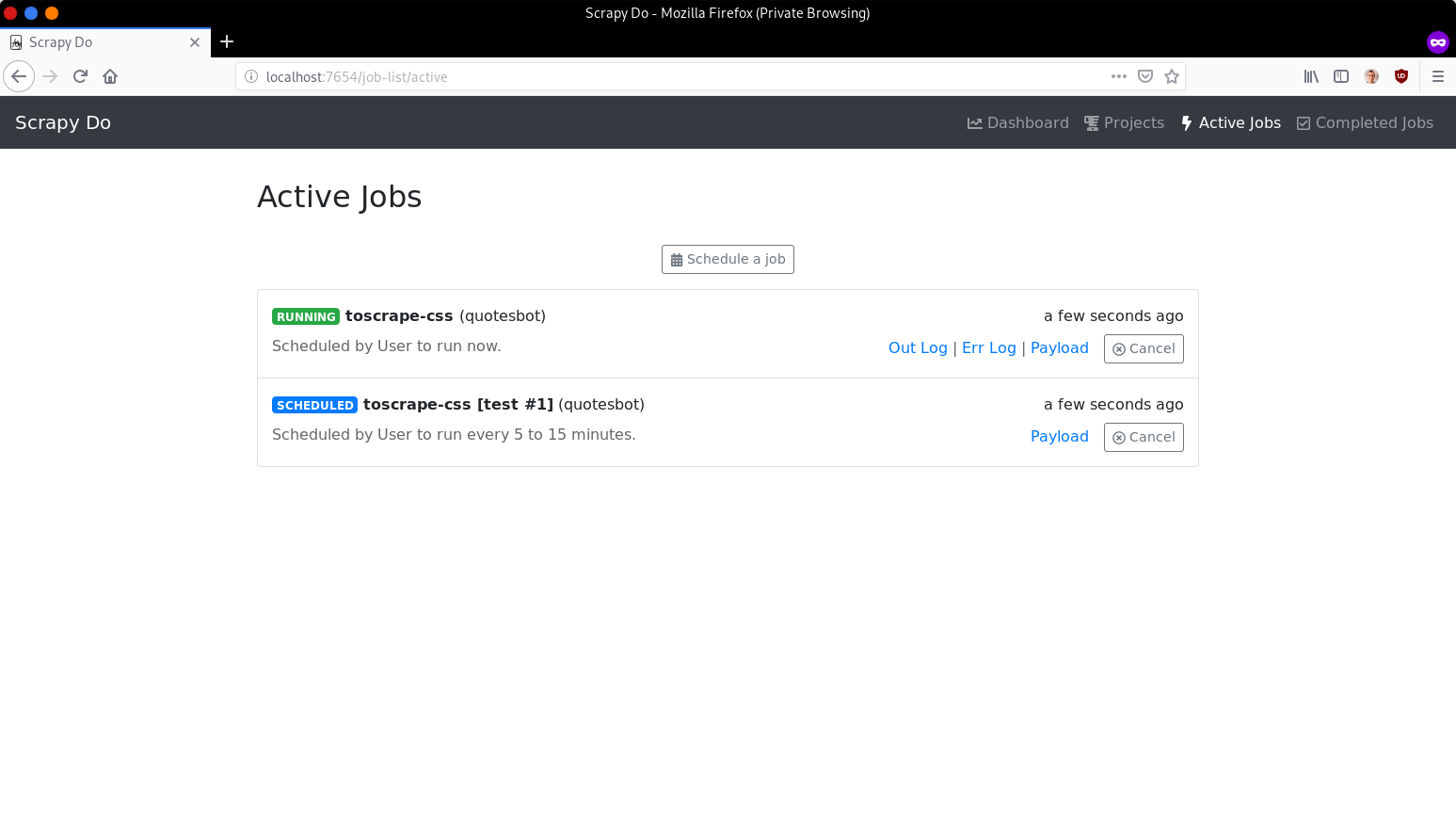Viewport: 1456px width, 838px height.
Task: Click the orange window control button
Action: tap(52, 13)
